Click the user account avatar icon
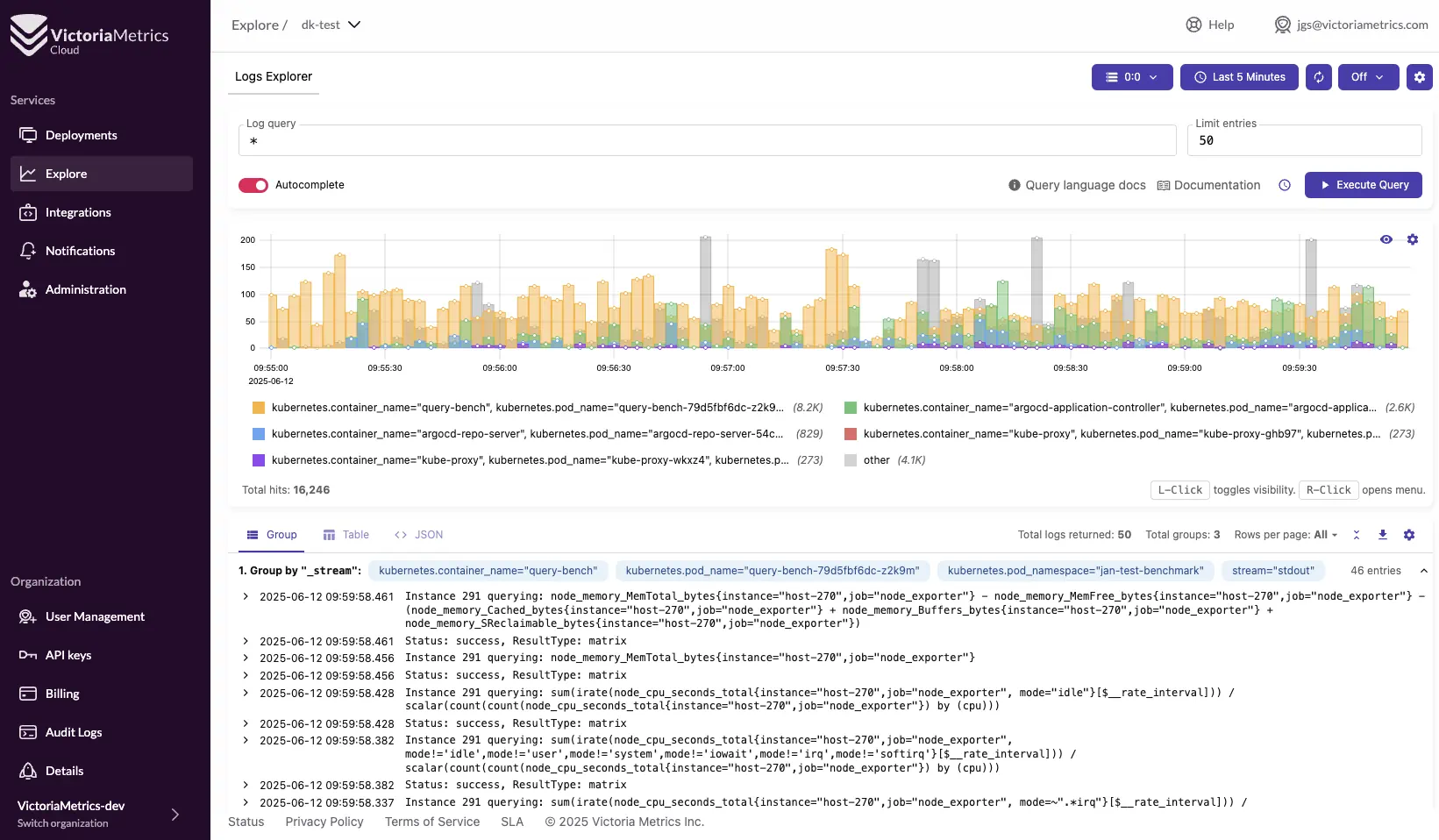The height and width of the screenshot is (840, 1439). coord(1283,25)
